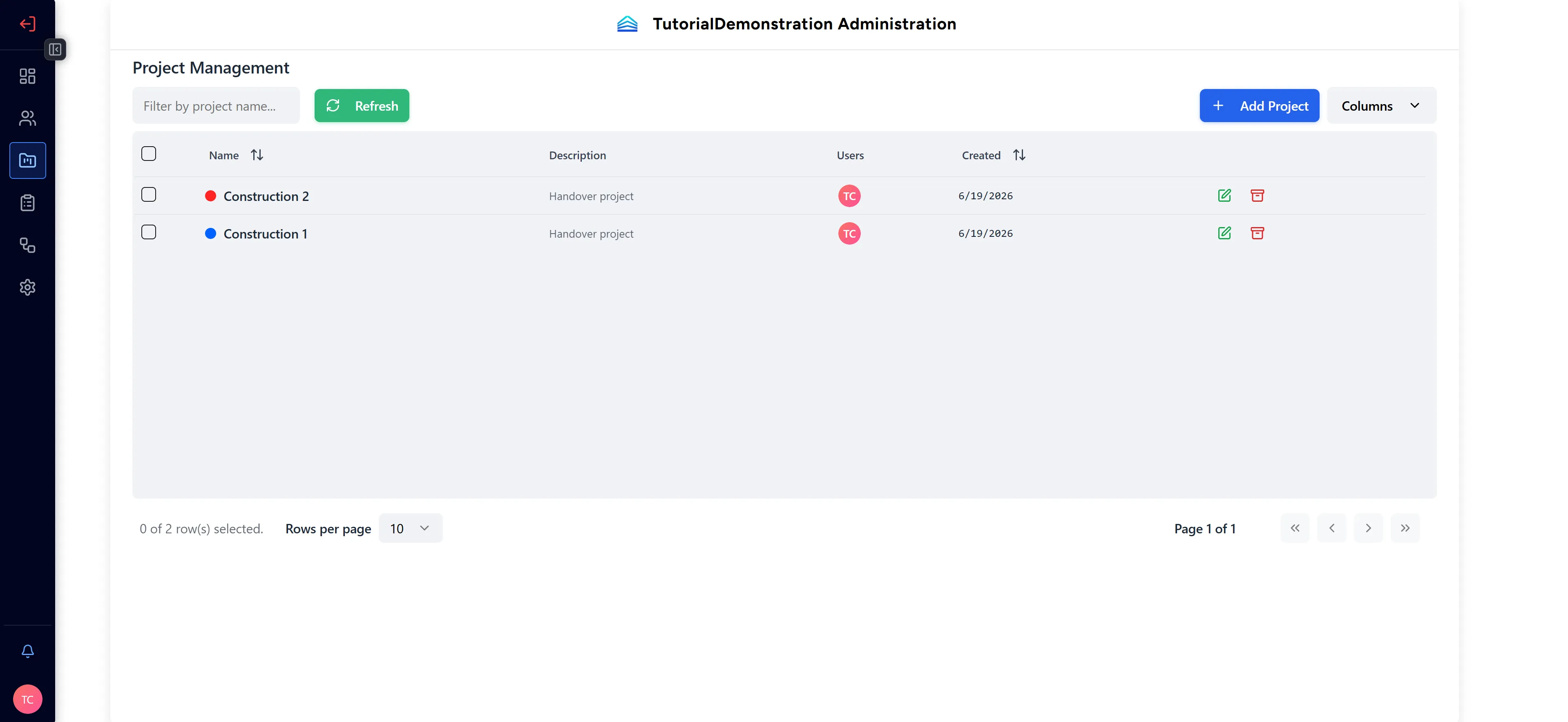Open the Rows per page dropdown
This screenshot has height=722, width=1568.
tap(410, 528)
